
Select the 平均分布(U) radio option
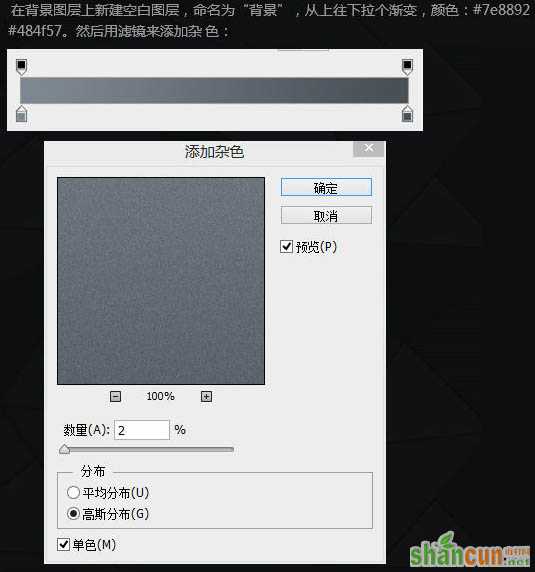[73, 492]
